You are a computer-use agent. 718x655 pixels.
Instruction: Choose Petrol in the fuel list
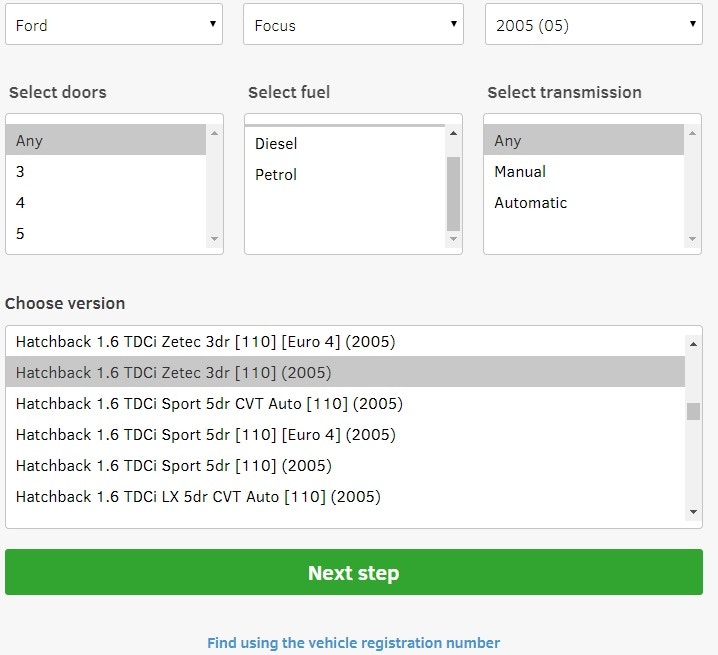(x=345, y=175)
